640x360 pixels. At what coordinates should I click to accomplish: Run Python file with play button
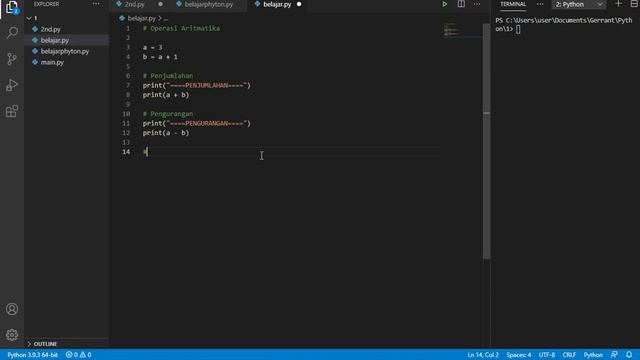pyautogui.click(x=444, y=4)
